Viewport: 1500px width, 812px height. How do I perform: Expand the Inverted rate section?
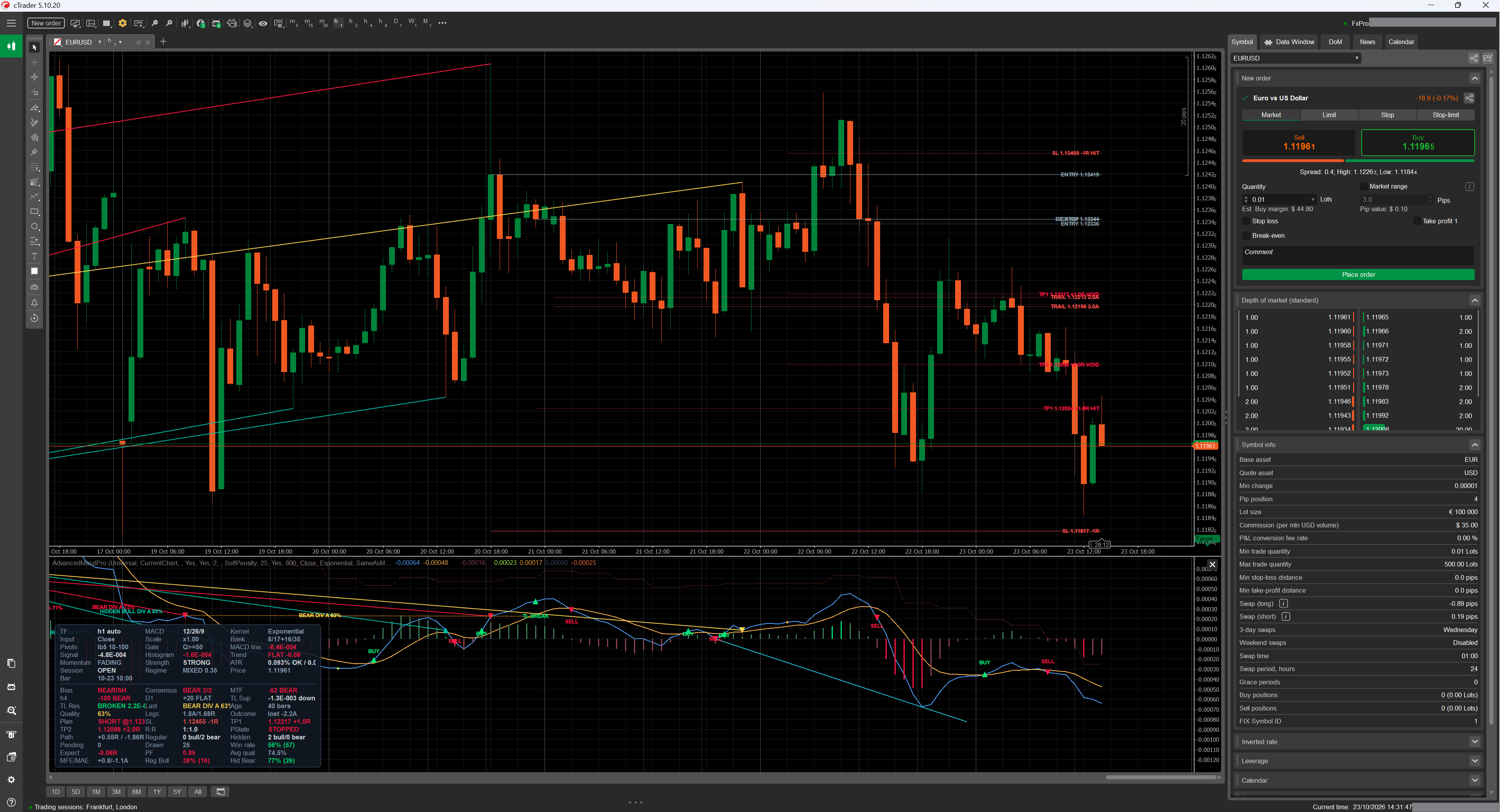1474,742
